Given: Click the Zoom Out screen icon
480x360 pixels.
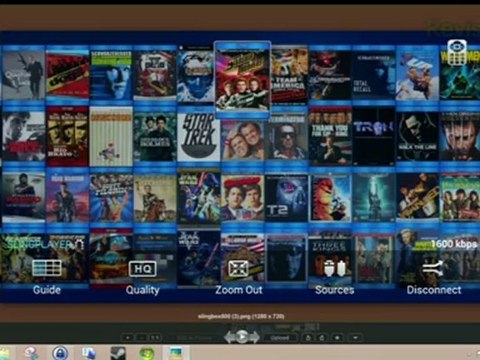Looking at the screenshot, I should [238, 268].
